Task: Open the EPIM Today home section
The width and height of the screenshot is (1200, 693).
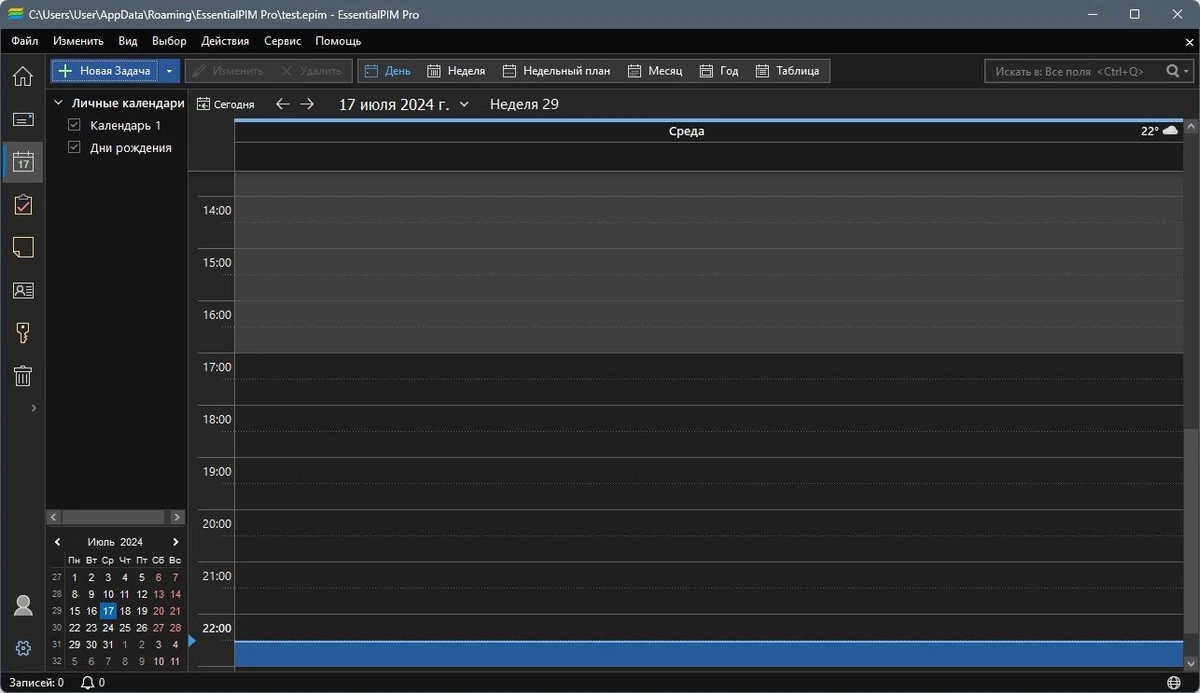Action: pyautogui.click(x=22, y=76)
